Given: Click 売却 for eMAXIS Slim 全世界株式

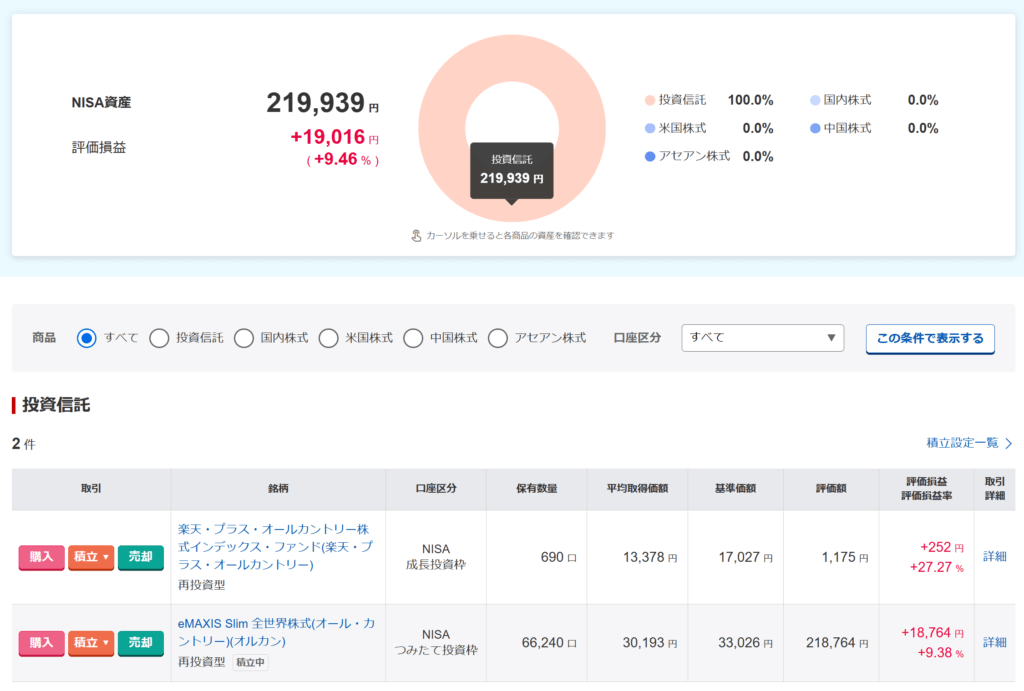Looking at the screenshot, I should (x=140, y=643).
